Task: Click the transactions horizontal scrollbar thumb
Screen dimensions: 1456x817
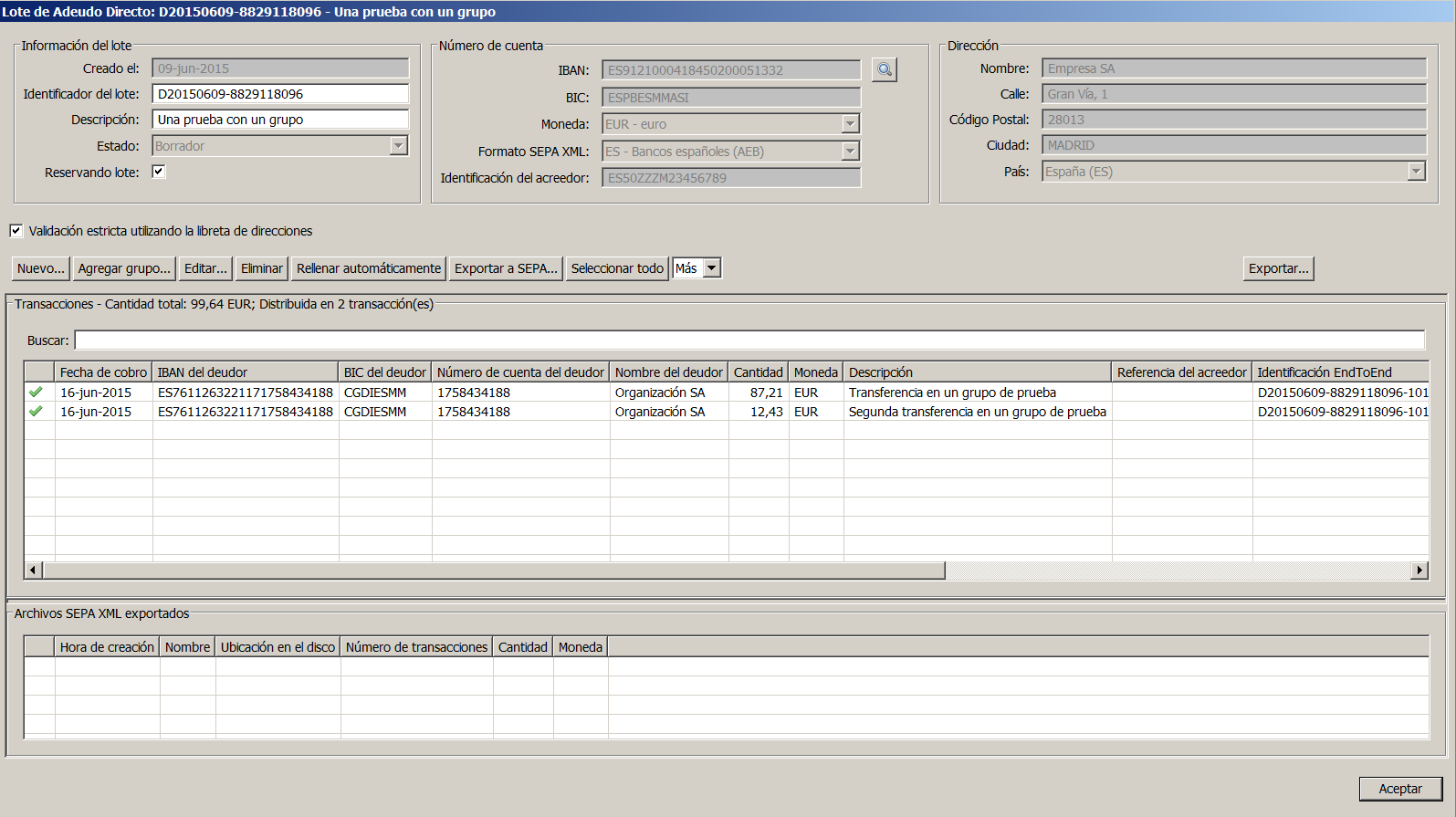Action: (493, 571)
